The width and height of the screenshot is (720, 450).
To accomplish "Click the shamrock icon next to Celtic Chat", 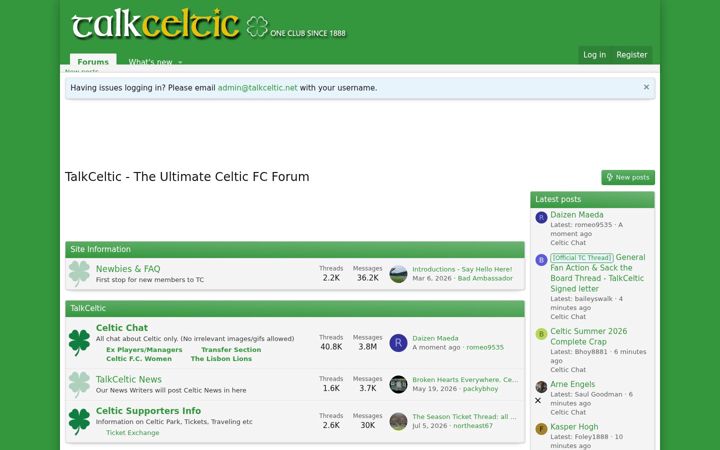I will click(79, 343).
